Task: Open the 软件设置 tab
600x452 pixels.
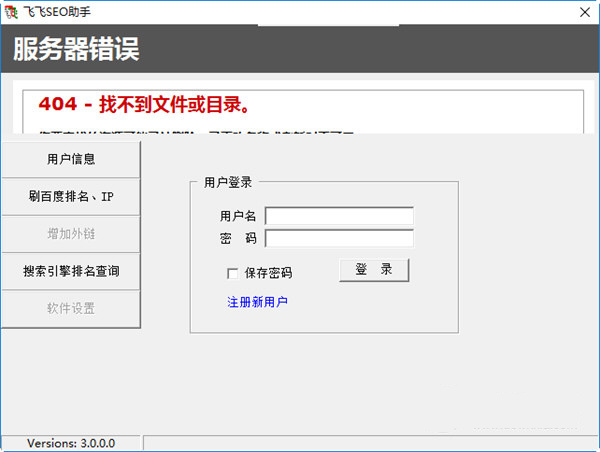Action: 71,308
